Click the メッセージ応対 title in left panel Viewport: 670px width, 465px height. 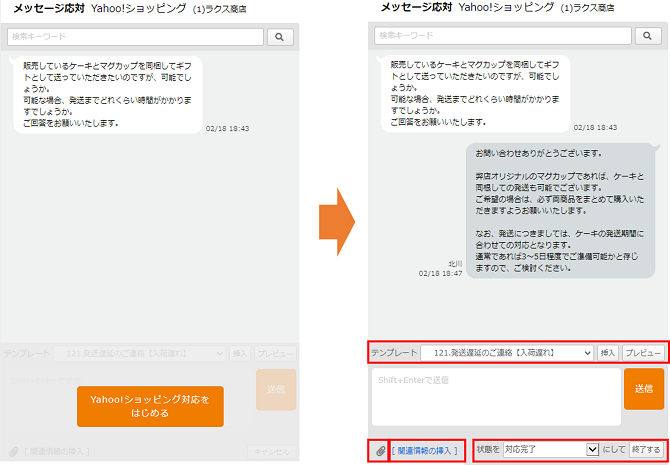[49, 8]
